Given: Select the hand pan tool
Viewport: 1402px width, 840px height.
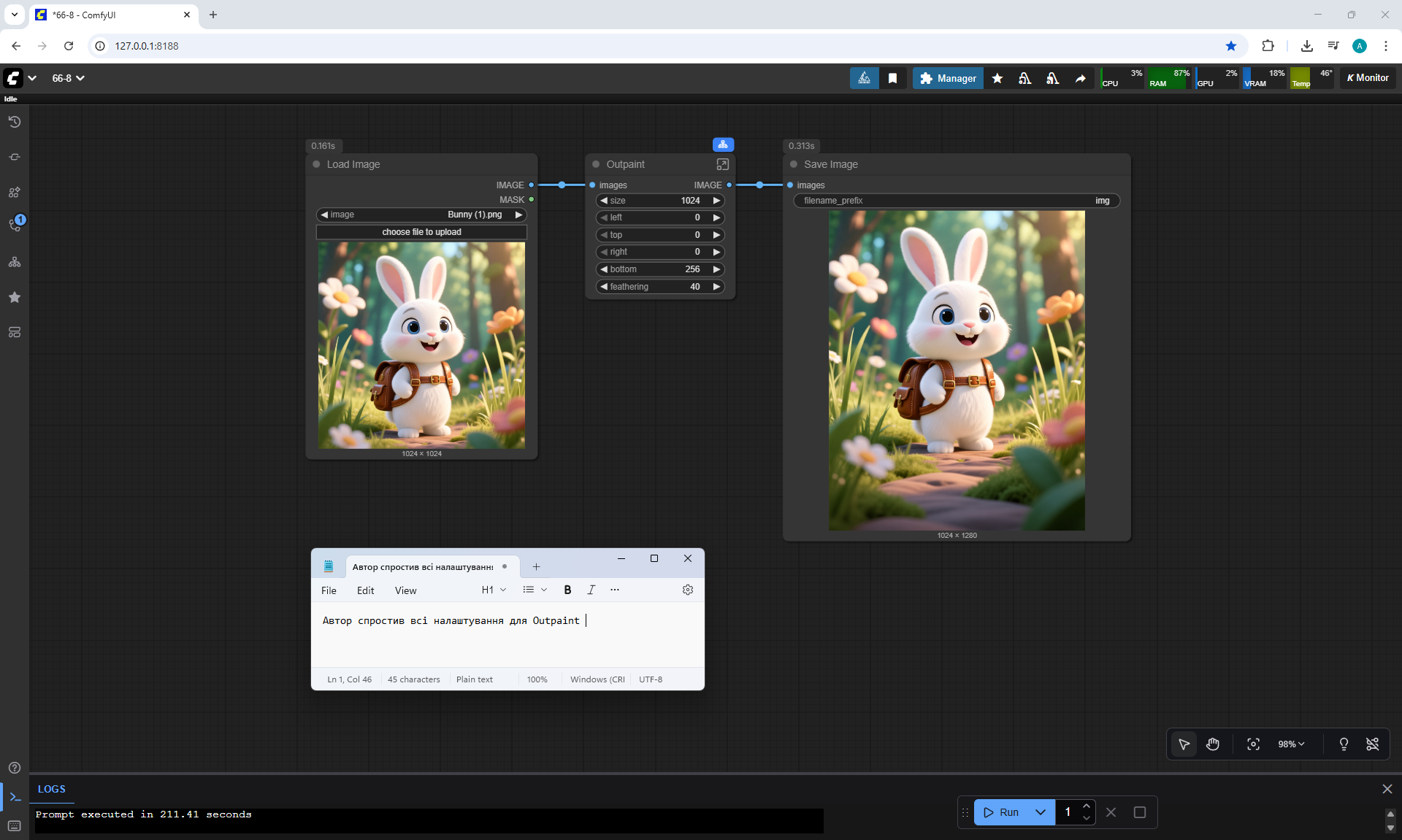Looking at the screenshot, I should pyautogui.click(x=1213, y=744).
